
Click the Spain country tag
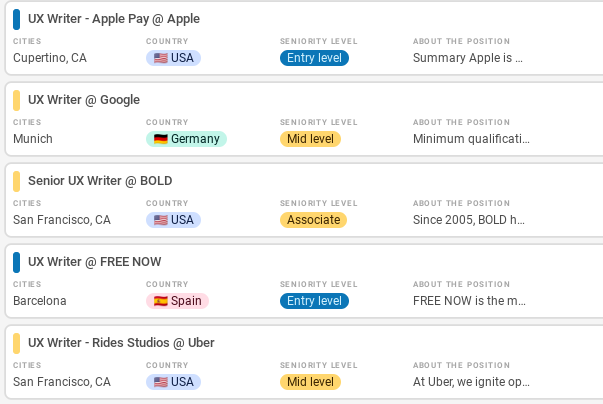tap(177, 301)
